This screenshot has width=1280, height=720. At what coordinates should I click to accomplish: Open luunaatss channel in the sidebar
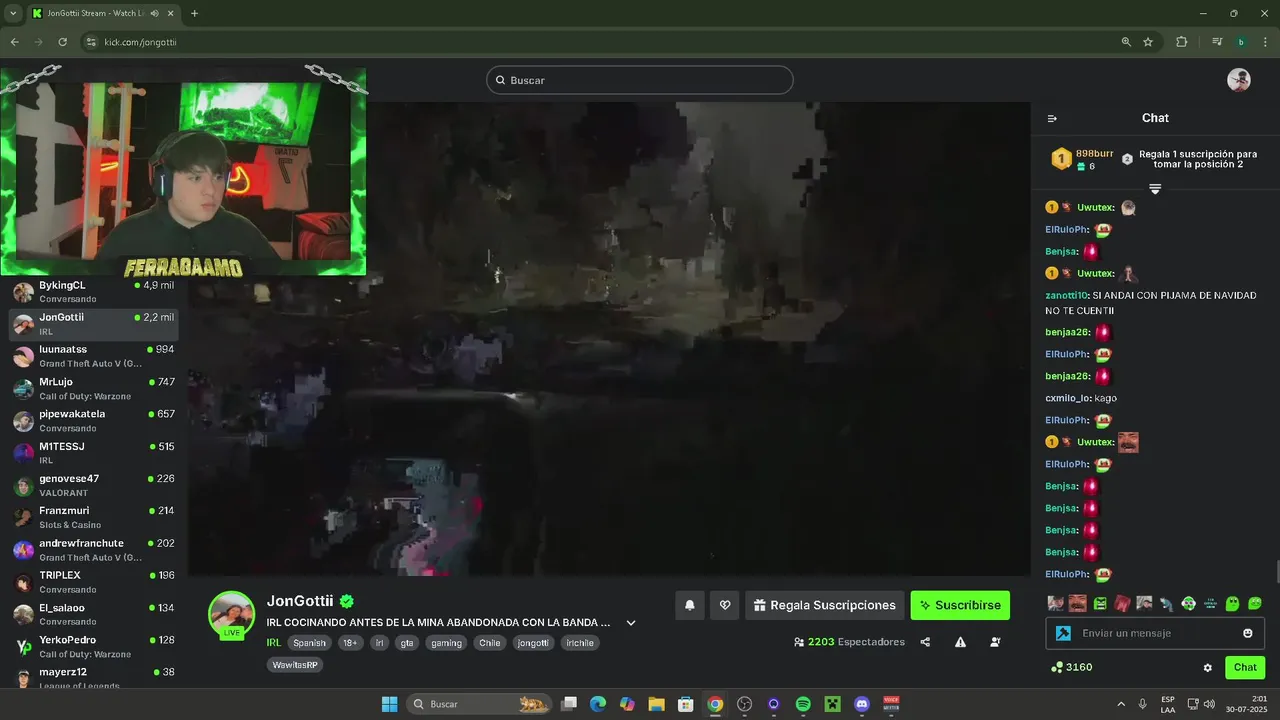[x=94, y=356]
